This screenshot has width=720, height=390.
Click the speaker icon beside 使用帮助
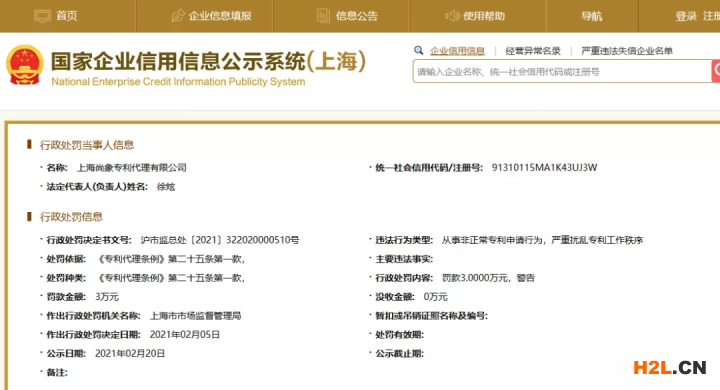point(452,16)
